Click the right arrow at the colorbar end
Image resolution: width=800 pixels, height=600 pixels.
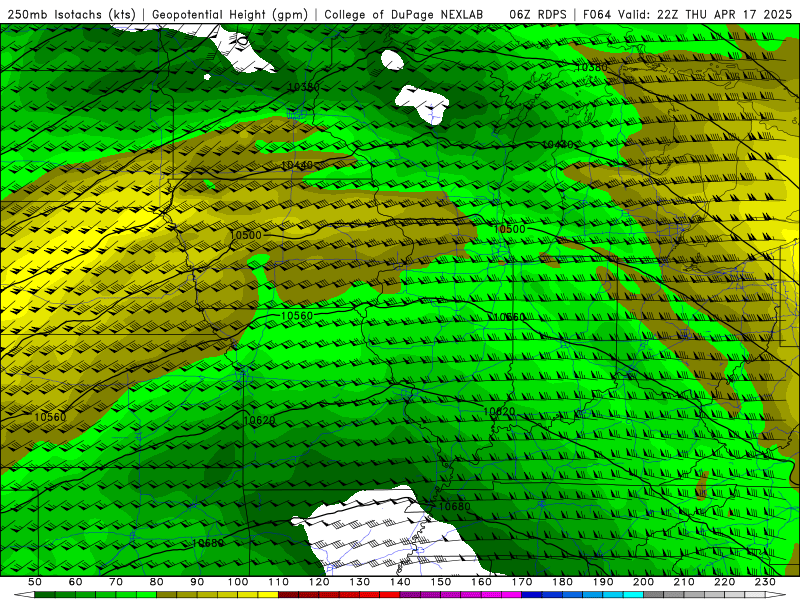pos(775,594)
